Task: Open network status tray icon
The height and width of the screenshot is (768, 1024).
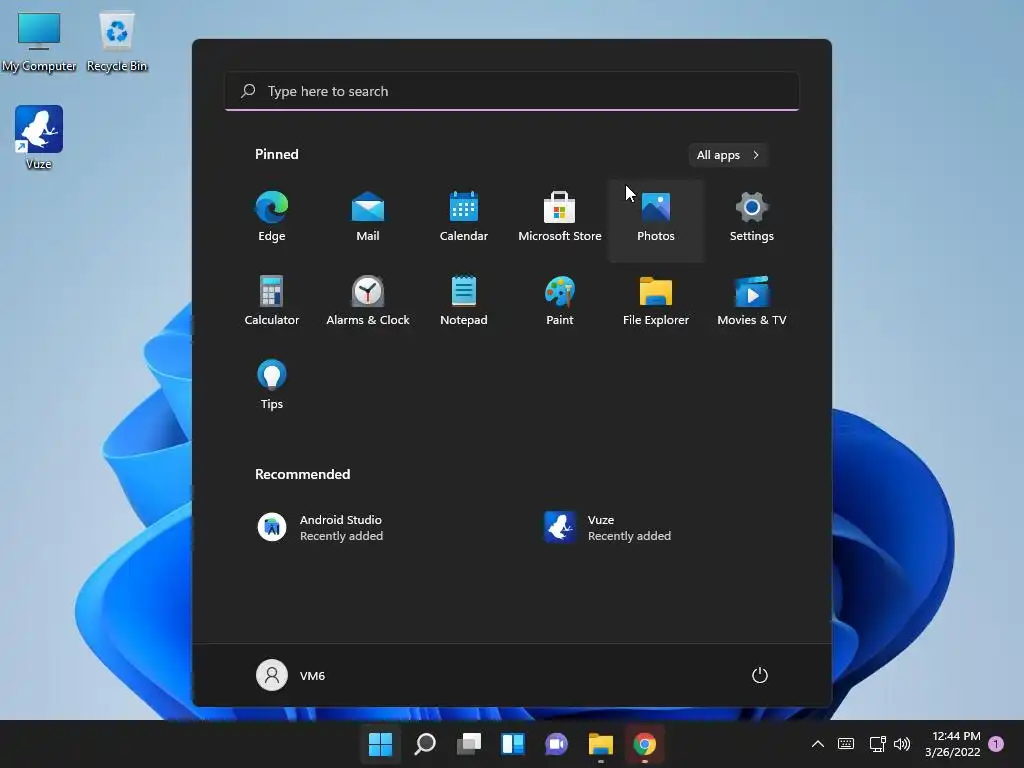Action: click(x=877, y=744)
